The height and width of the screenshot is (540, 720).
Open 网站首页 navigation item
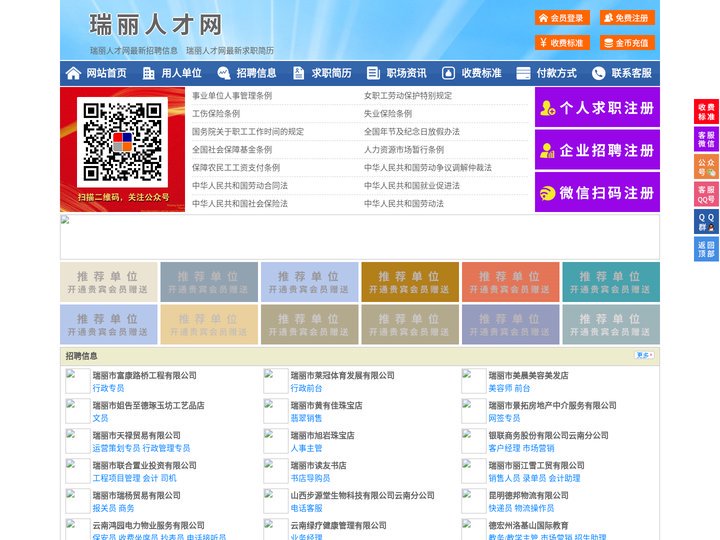click(106, 73)
